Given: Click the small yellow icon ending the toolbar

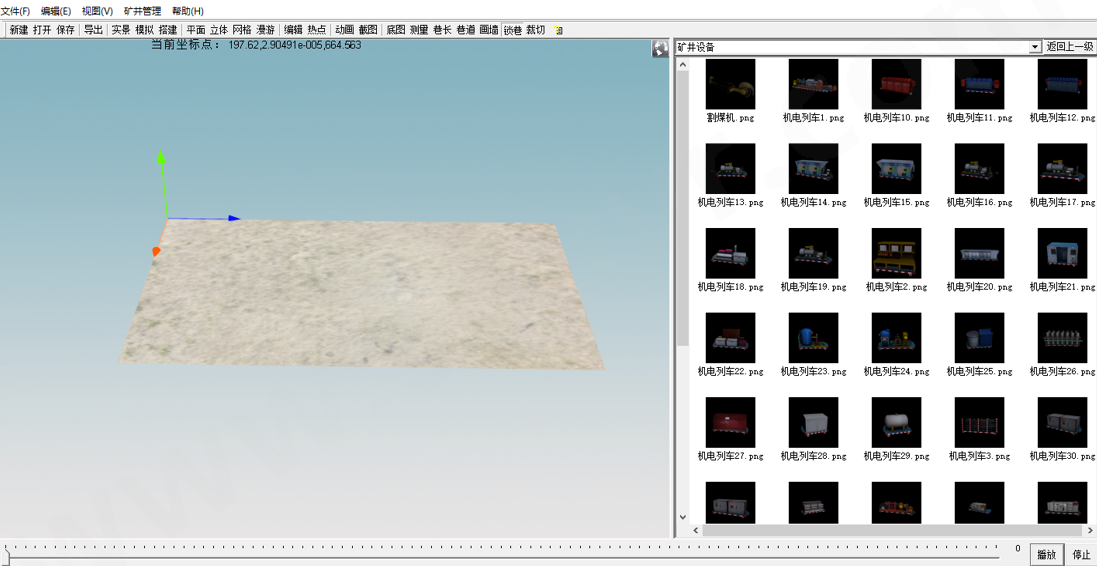Looking at the screenshot, I should (x=558, y=30).
